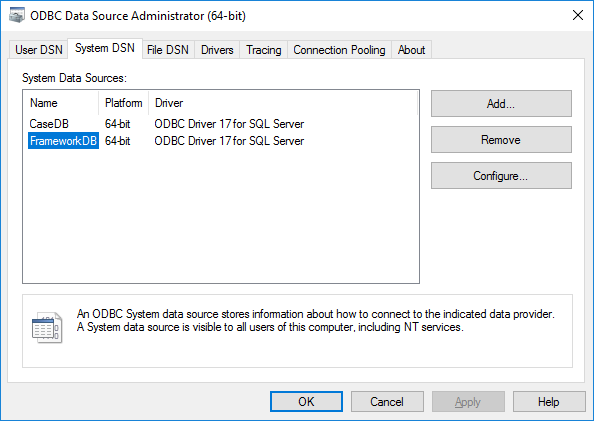Image resolution: width=594 pixels, height=421 pixels.
Task: Show the About tab
Action: (411, 50)
